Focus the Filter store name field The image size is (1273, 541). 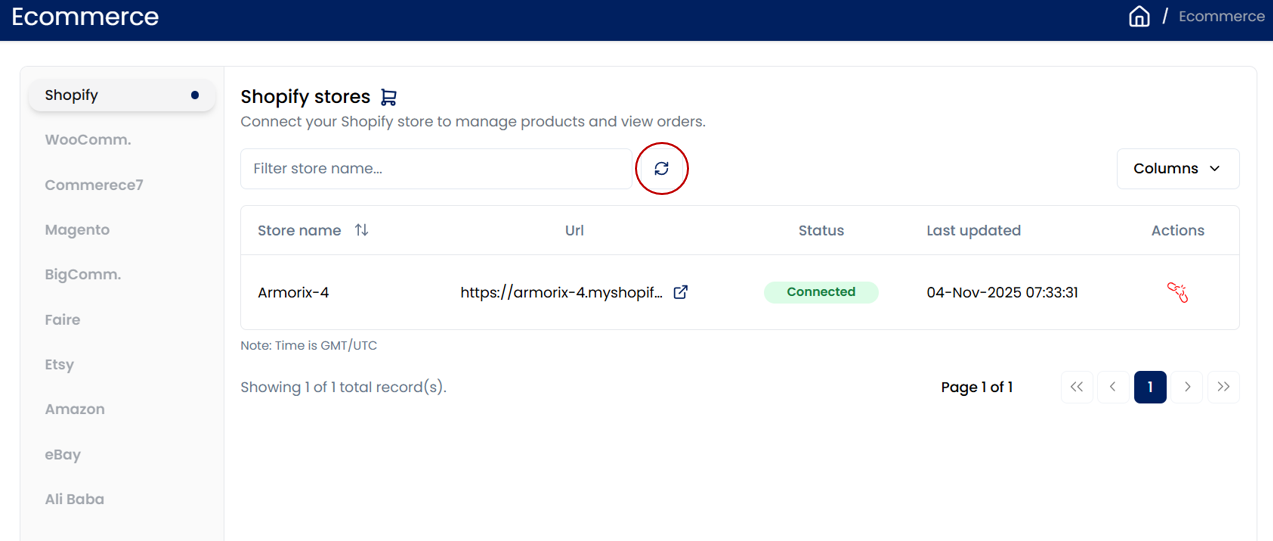click(436, 169)
